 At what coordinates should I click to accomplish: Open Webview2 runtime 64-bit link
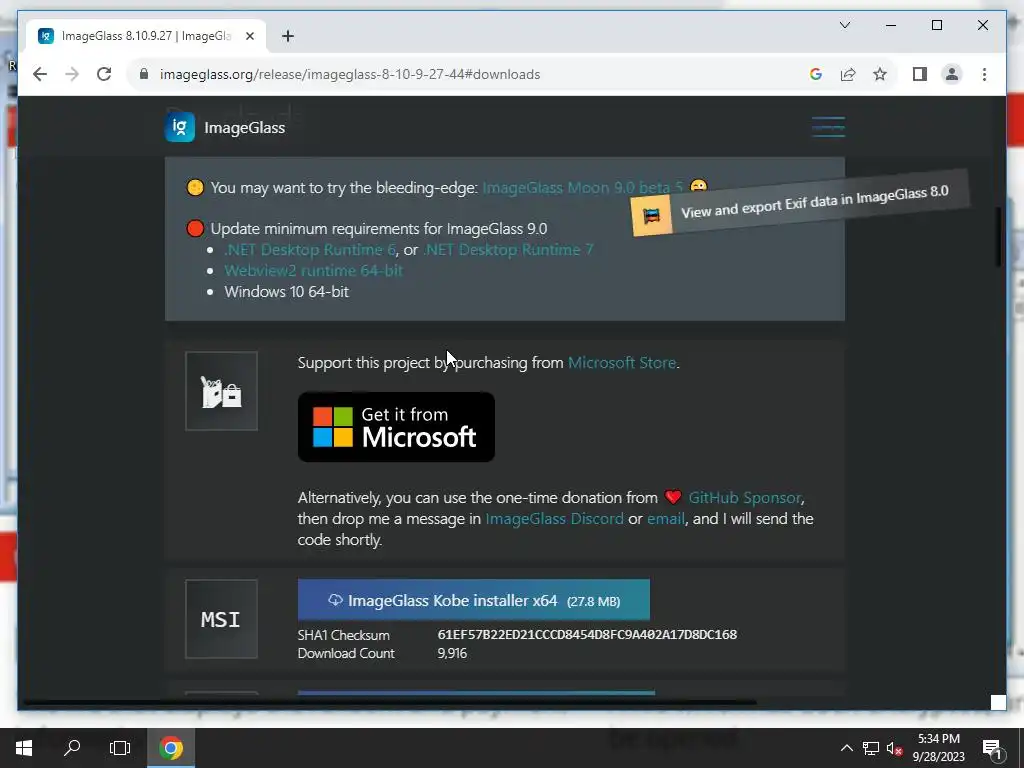point(313,270)
